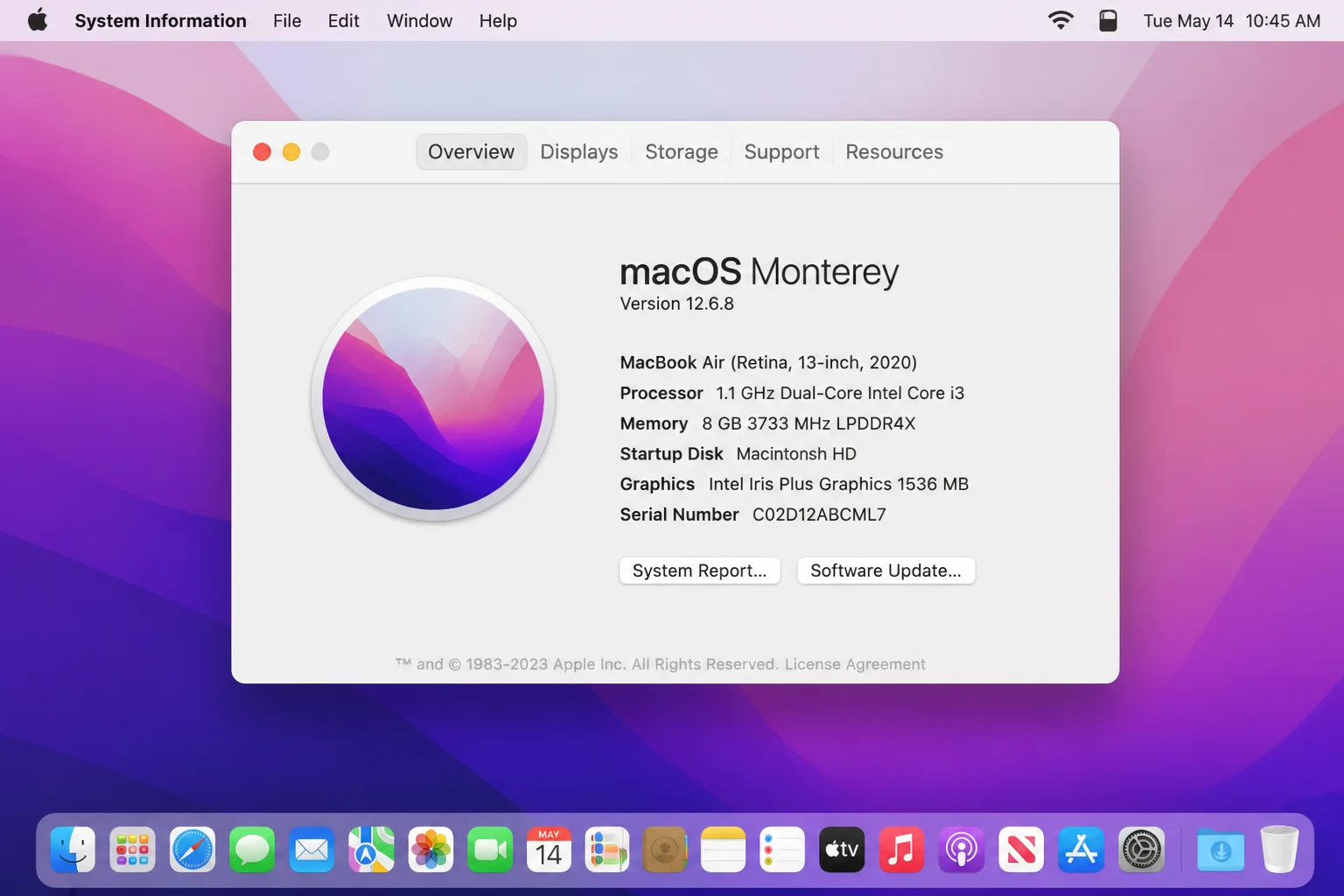Launch Safari from the dock

click(192, 850)
